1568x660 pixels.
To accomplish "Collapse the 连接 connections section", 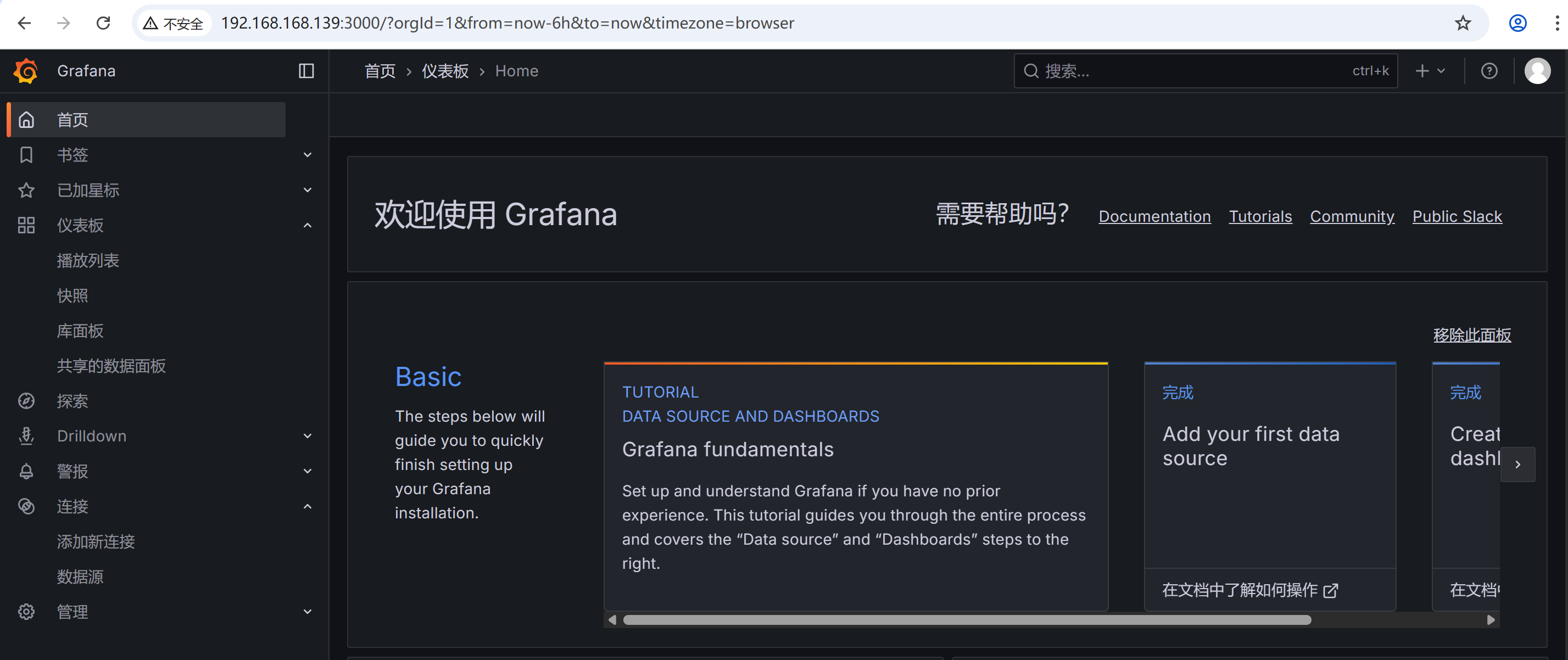I will pos(308,506).
